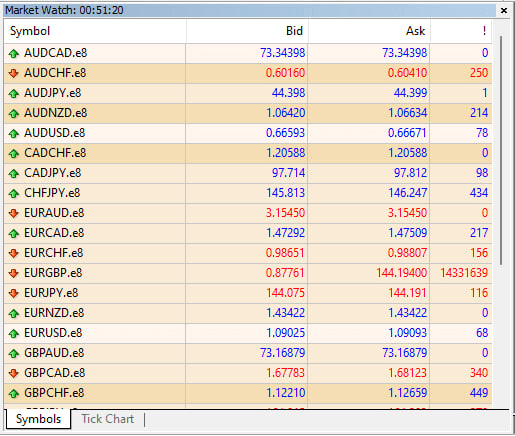
Task: Click the red arrow icon next to EURAUD.e8
Action: click(14, 213)
